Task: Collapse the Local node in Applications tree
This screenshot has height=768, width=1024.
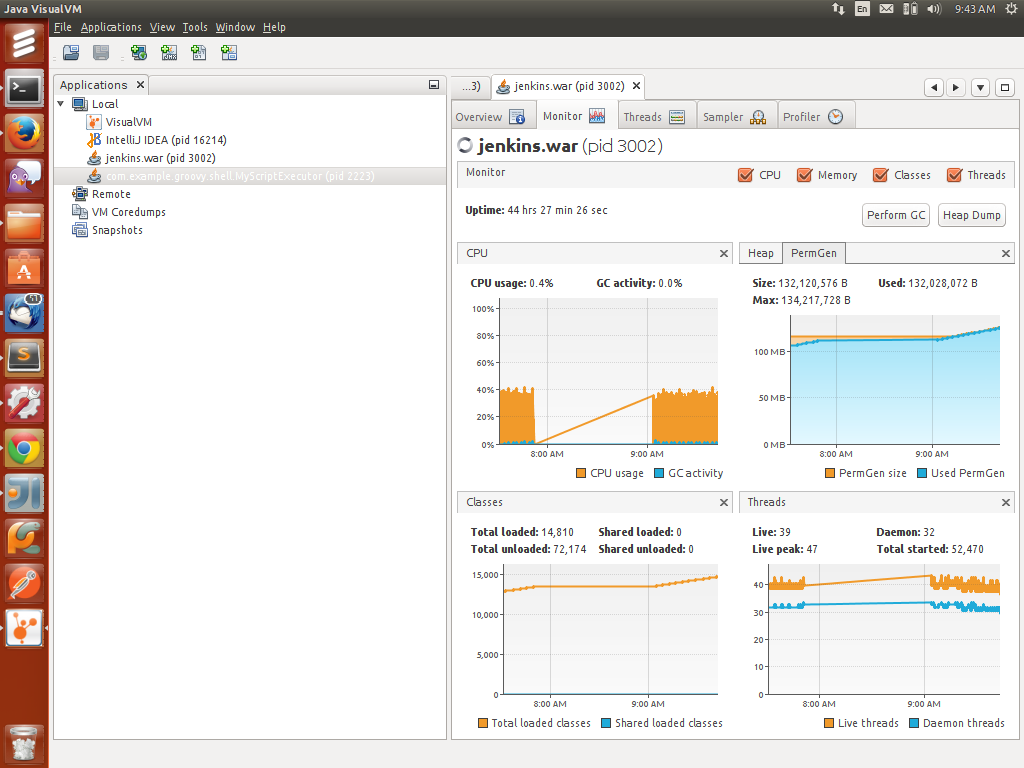Action: click(x=61, y=104)
